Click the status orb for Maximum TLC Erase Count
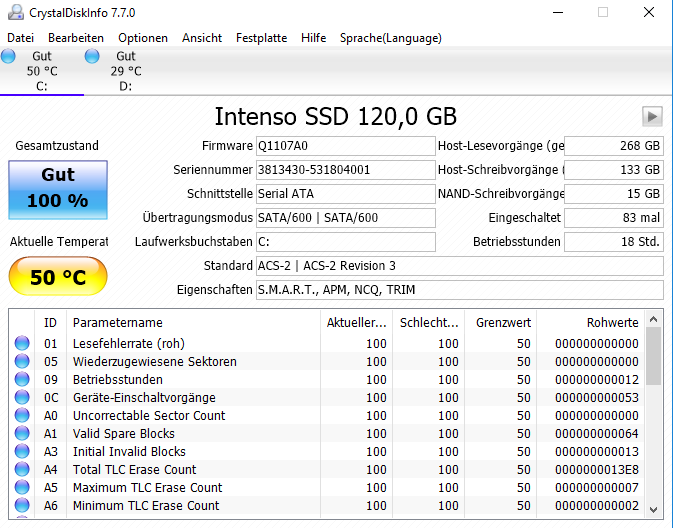Viewport: 673px width, 528px height. point(22,488)
